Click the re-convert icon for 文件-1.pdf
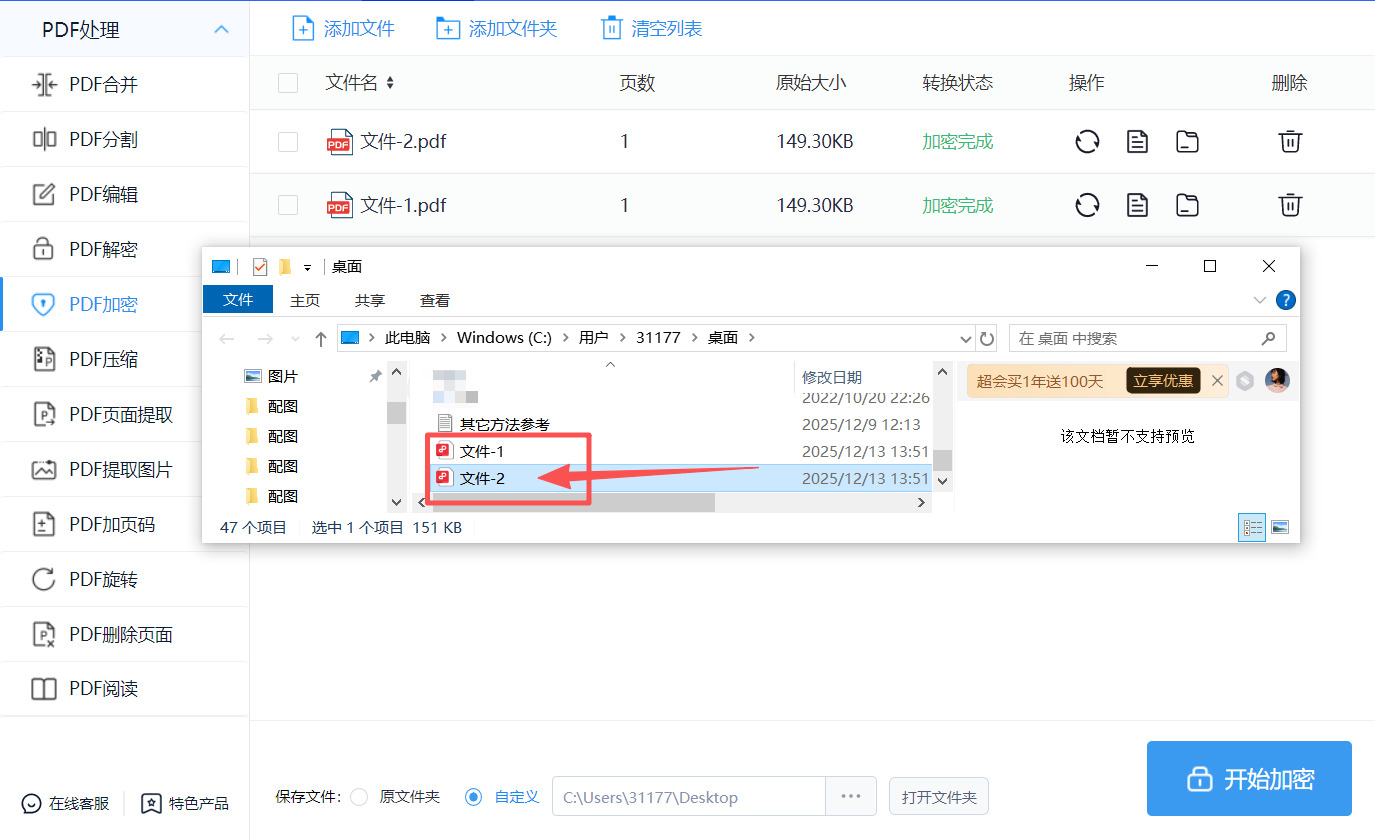 pos(1087,206)
